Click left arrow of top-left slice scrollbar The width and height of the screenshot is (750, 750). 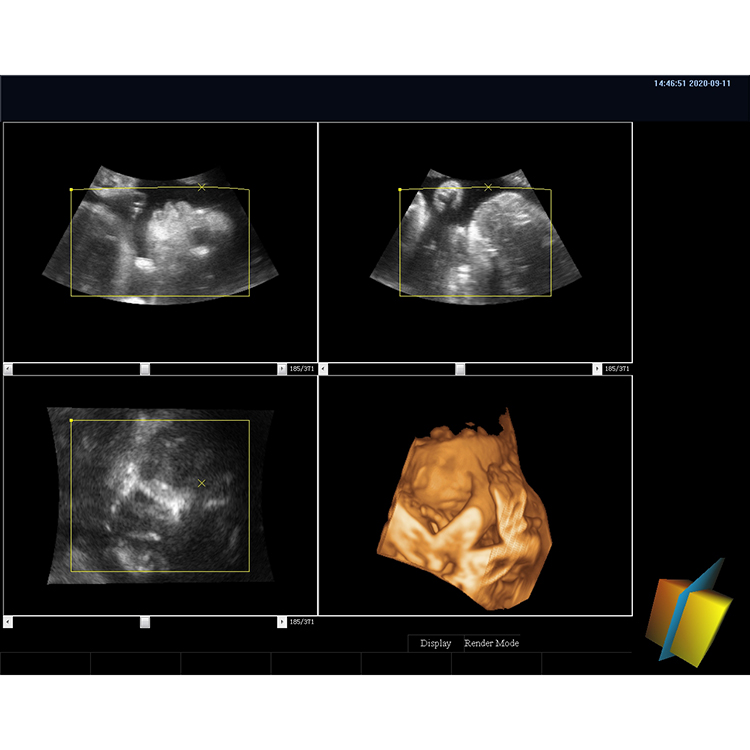pos(8,369)
